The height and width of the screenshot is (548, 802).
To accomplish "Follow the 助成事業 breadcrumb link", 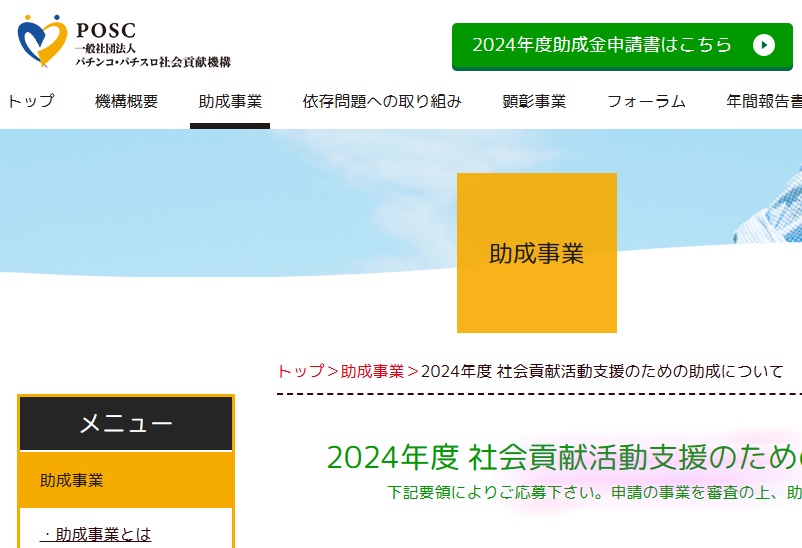I will click(x=372, y=371).
